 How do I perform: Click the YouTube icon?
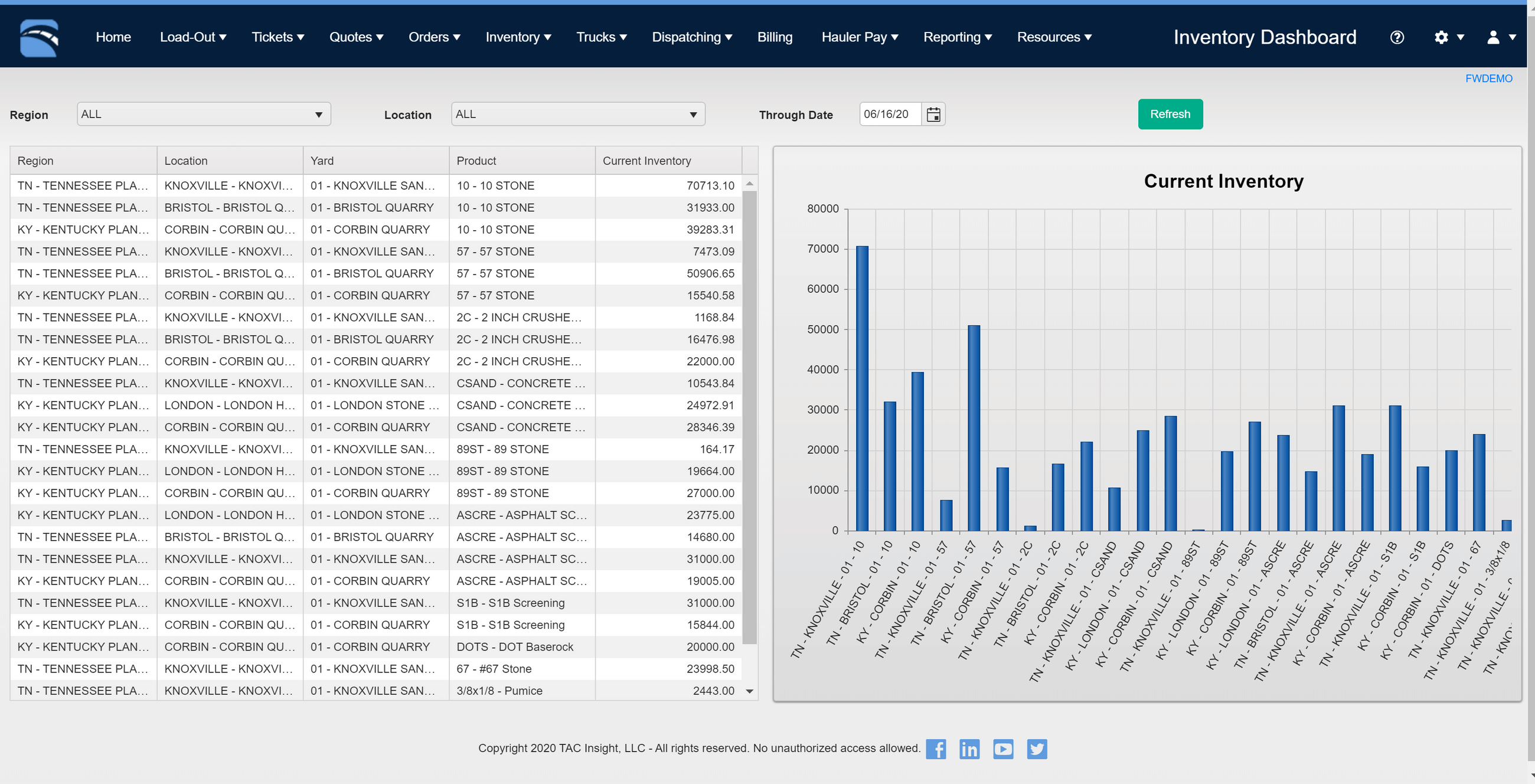1004,749
